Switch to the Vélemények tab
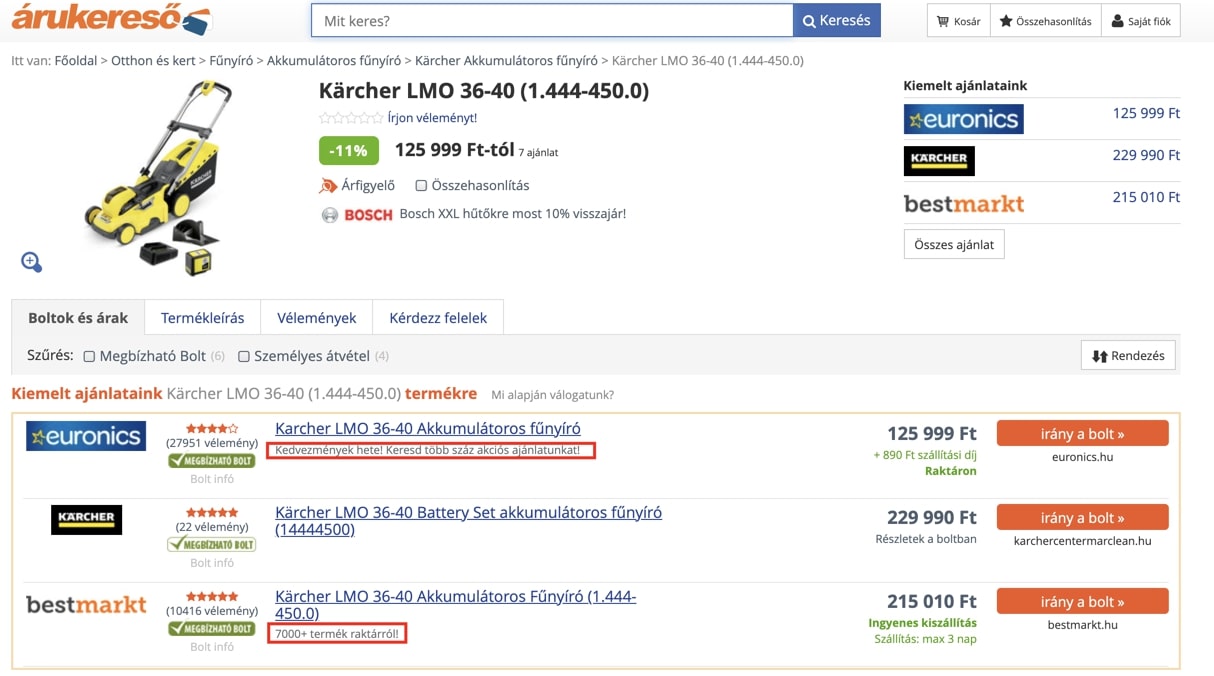 pos(316,318)
